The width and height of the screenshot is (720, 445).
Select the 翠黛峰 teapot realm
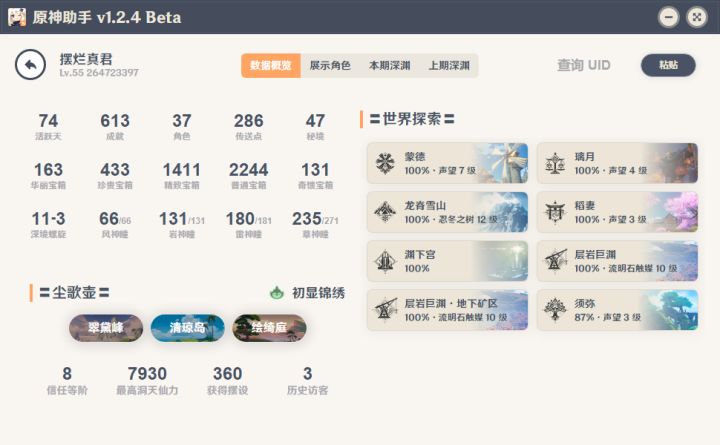coord(106,328)
